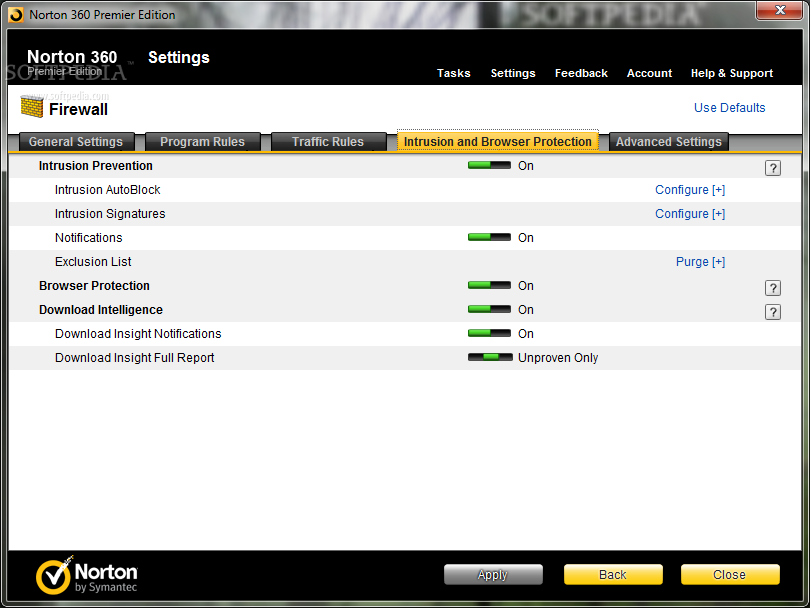The width and height of the screenshot is (810, 608).
Task: Disable Download Insight Notifications switch
Action: point(489,333)
